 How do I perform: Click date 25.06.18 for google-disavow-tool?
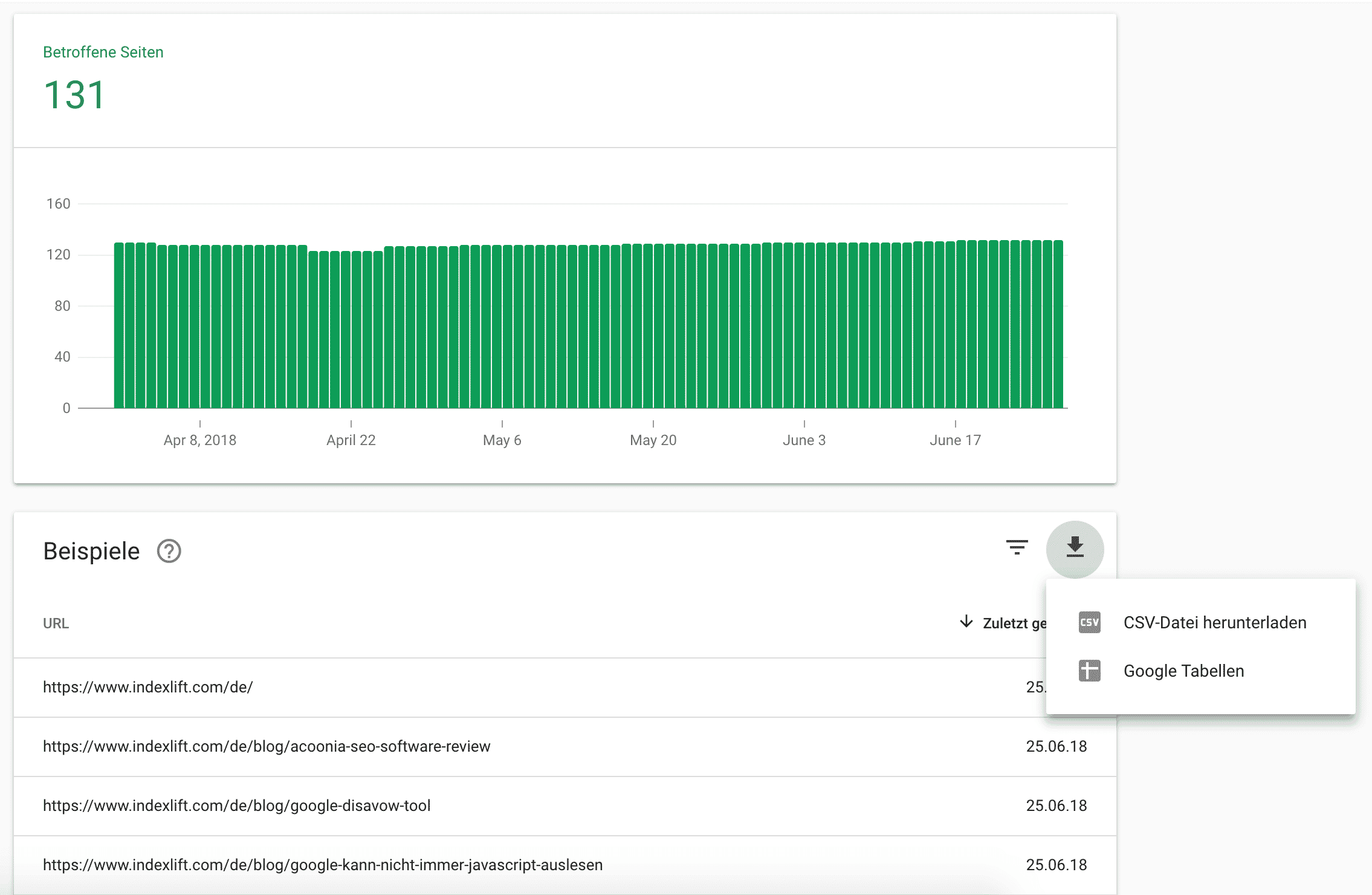(1057, 805)
